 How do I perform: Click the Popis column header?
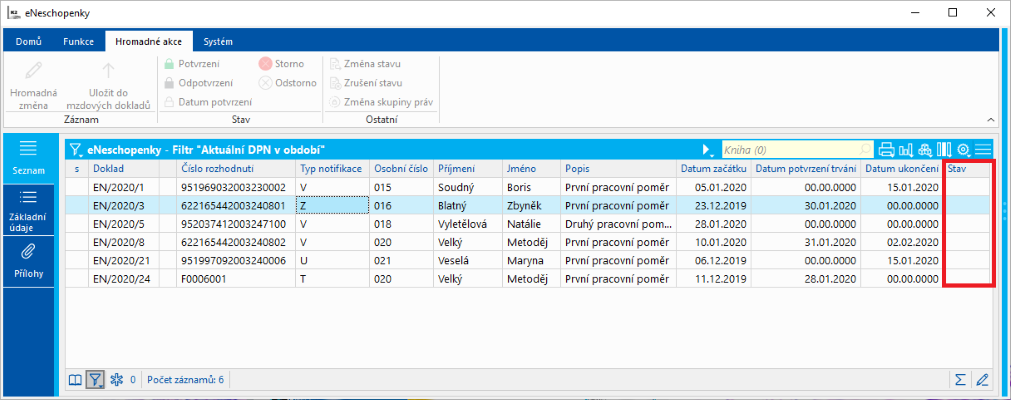(x=618, y=168)
